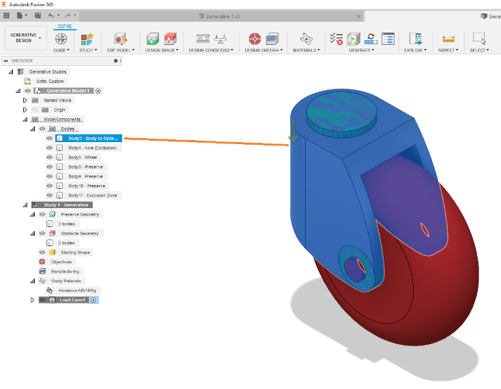Select the Structural Loads icon

[x=220, y=39]
